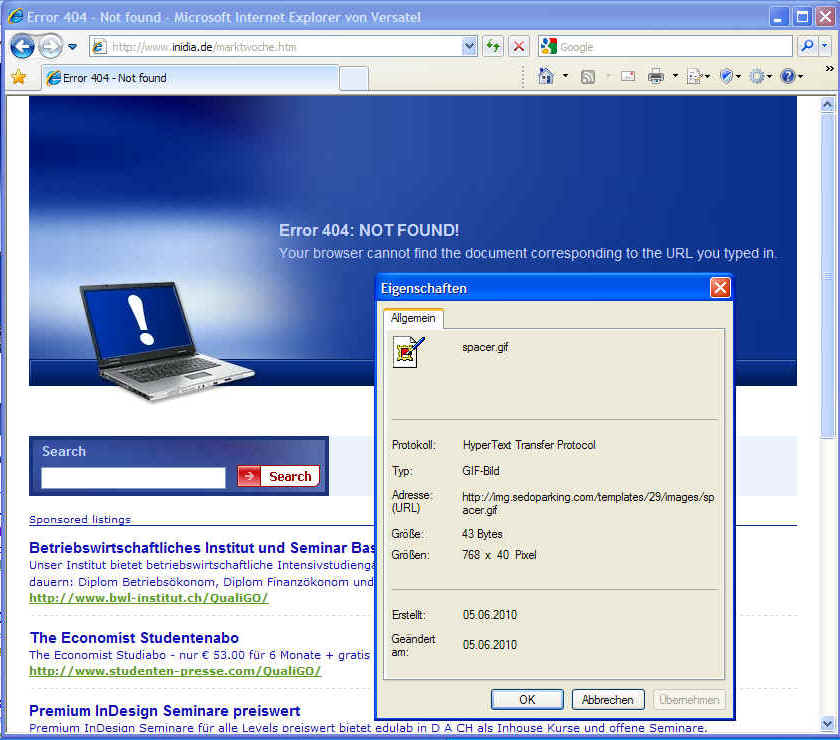
Task: Open the Help question mark menu
Action: pos(791,77)
